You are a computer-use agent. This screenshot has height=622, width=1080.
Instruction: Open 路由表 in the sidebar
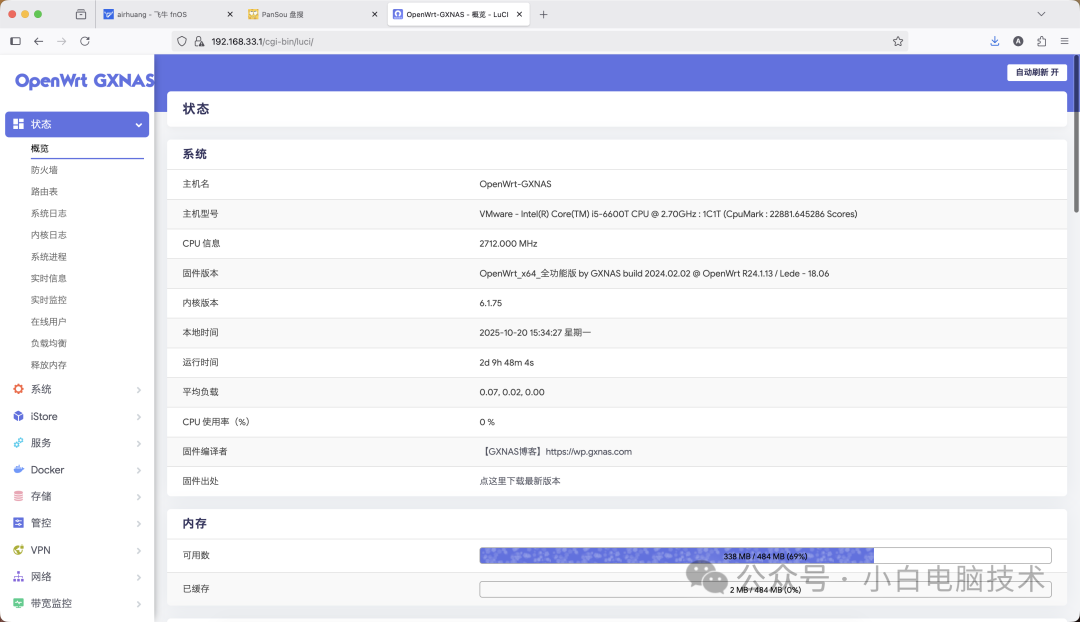[x=44, y=191]
